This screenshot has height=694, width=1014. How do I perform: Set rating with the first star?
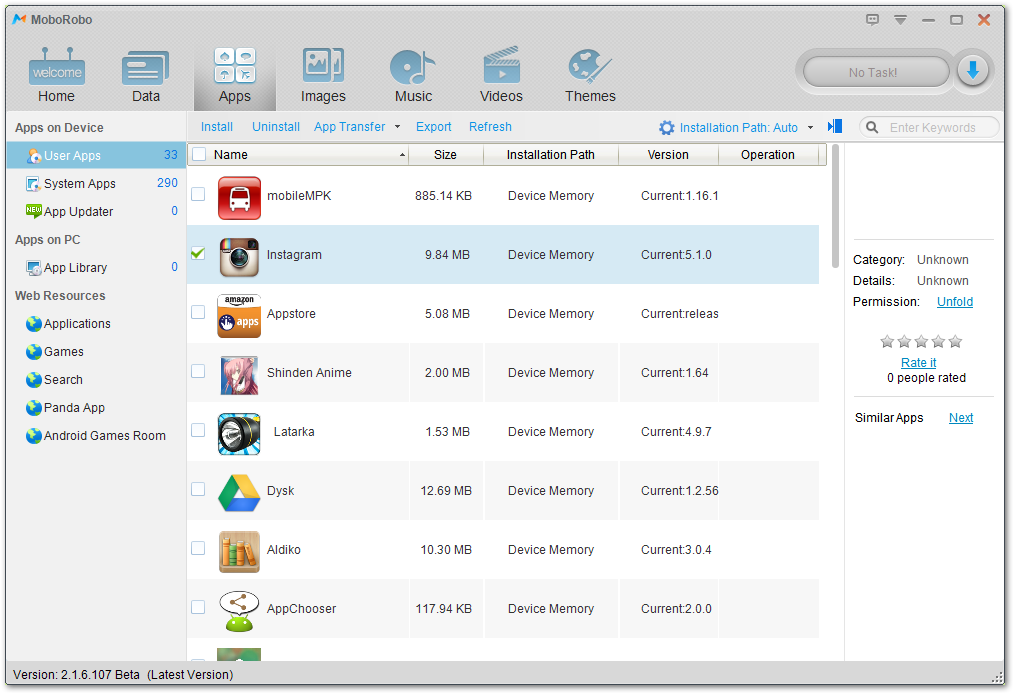[887, 342]
